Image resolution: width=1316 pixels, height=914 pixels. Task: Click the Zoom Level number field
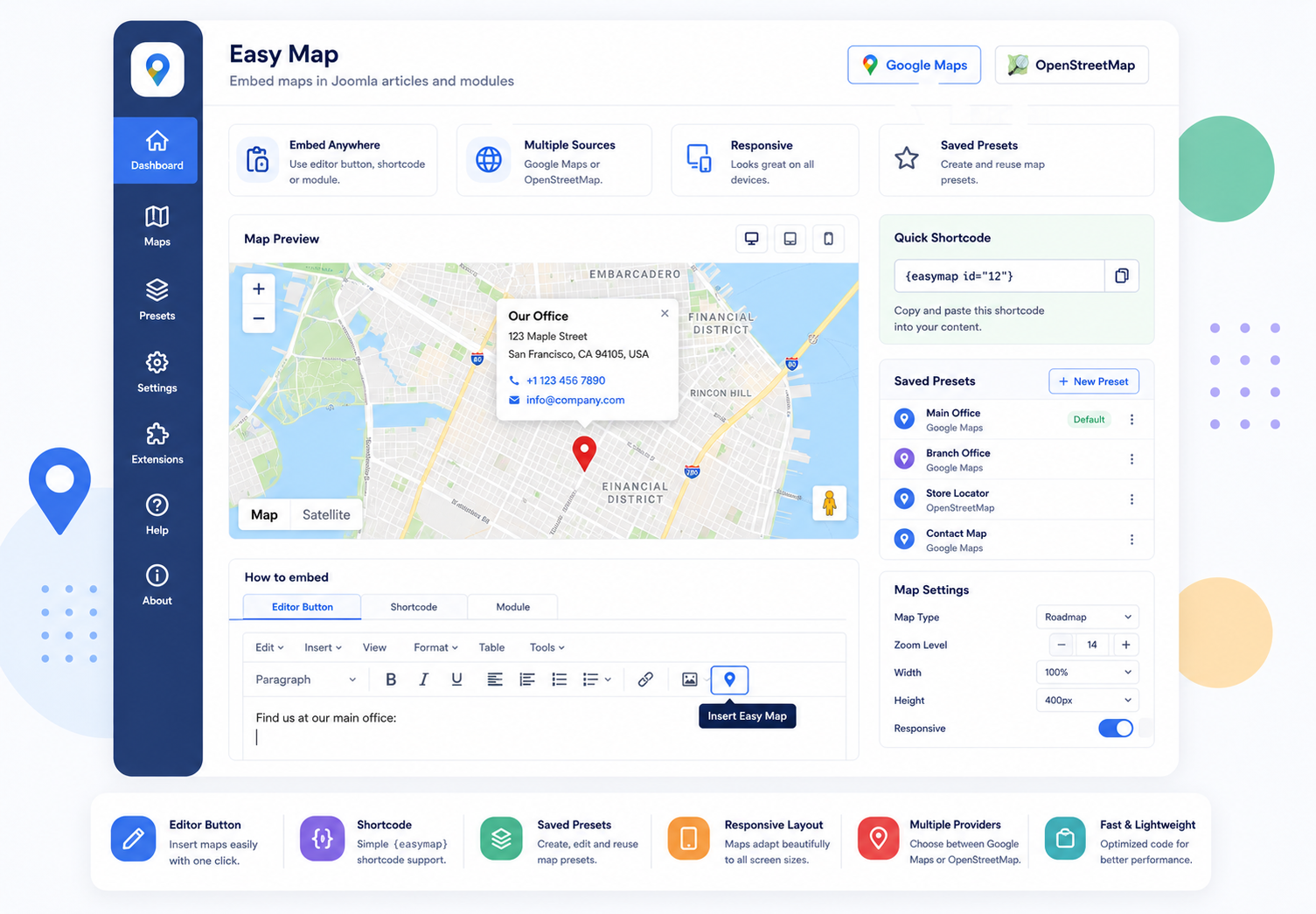1092,645
